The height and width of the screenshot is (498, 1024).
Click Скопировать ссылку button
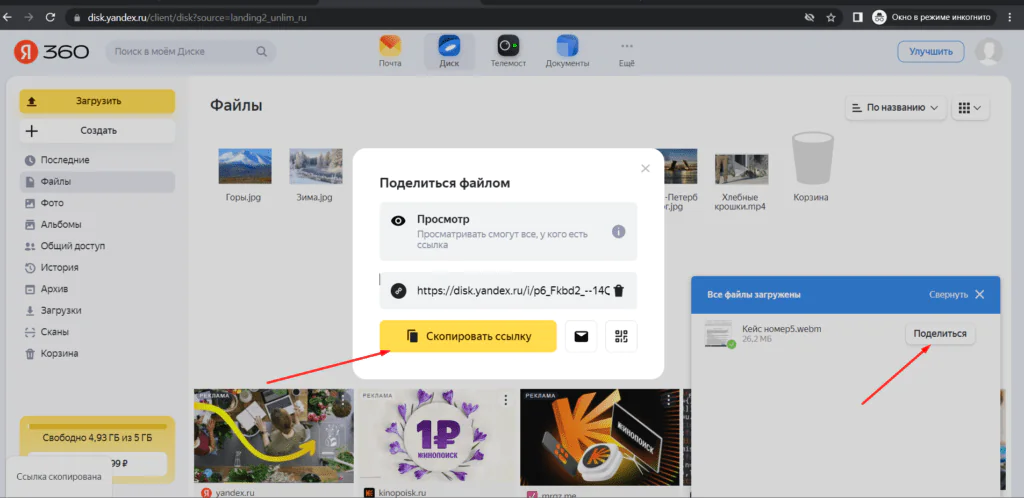468,336
